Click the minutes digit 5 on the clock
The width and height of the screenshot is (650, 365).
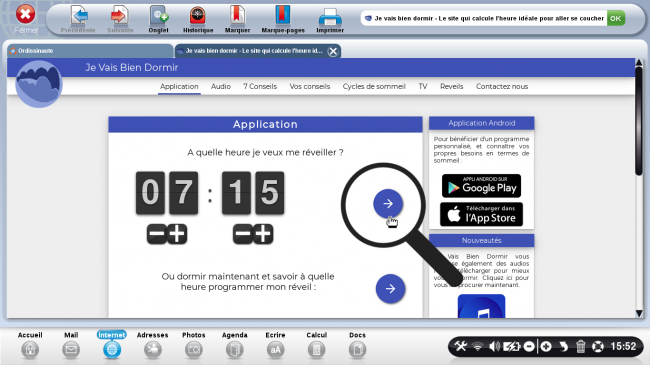click(x=269, y=193)
